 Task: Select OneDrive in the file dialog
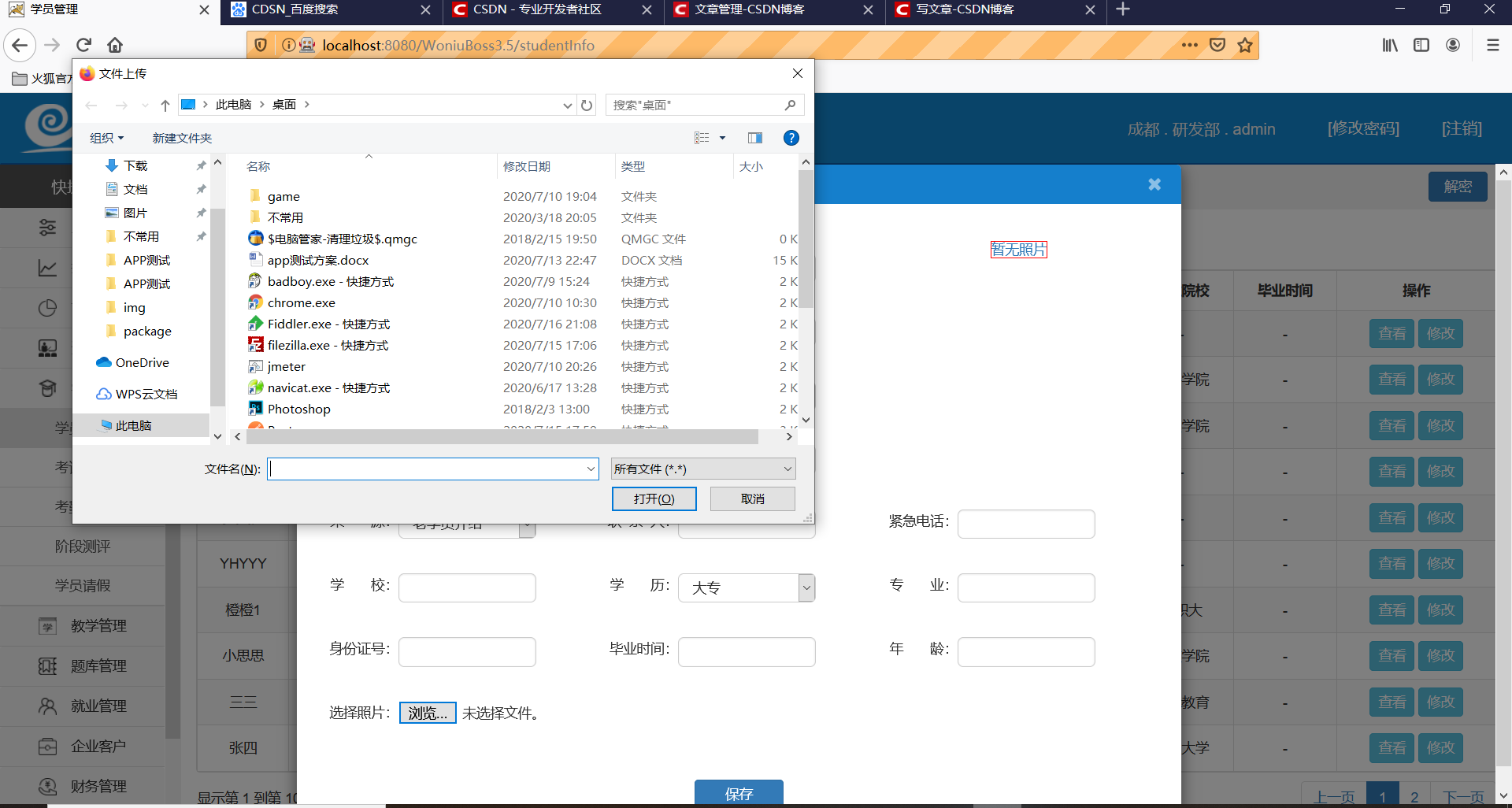(143, 362)
